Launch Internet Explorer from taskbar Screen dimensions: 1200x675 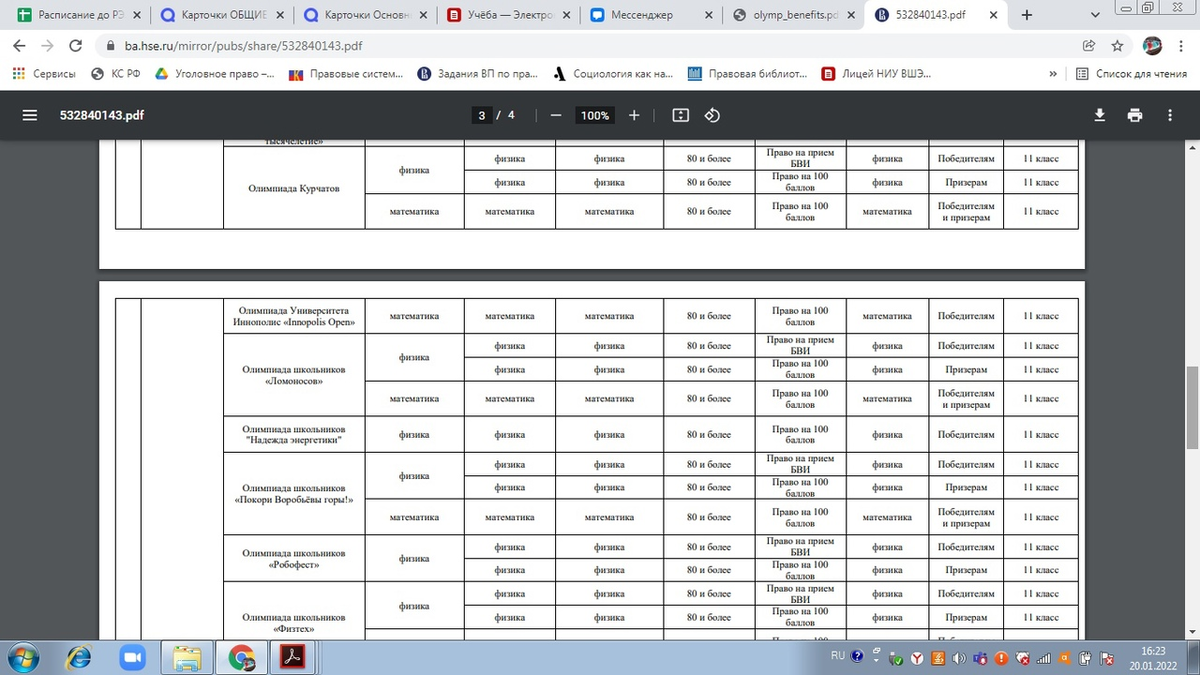pos(78,658)
